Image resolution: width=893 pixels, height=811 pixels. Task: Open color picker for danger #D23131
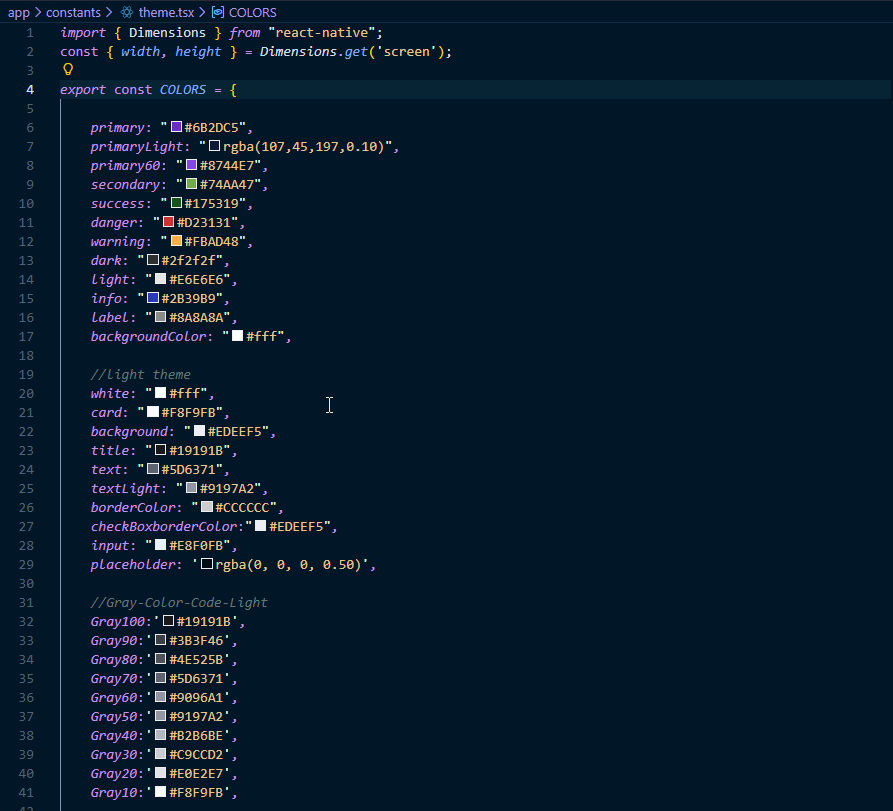(169, 223)
